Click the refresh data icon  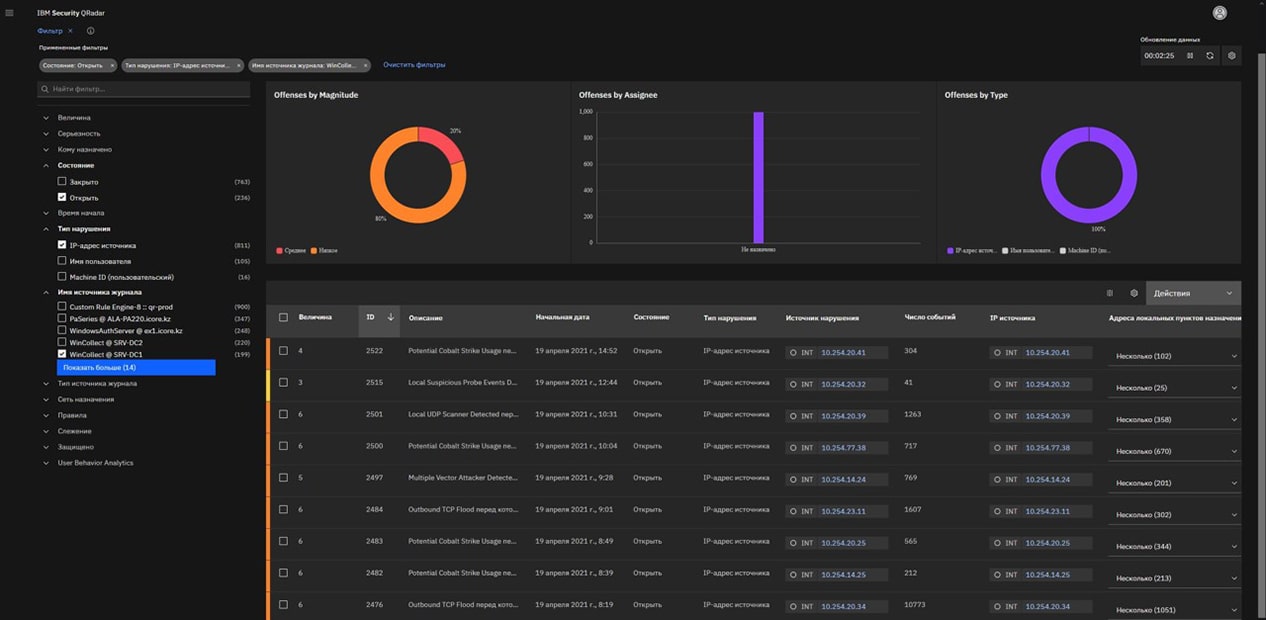pyautogui.click(x=1210, y=56)
